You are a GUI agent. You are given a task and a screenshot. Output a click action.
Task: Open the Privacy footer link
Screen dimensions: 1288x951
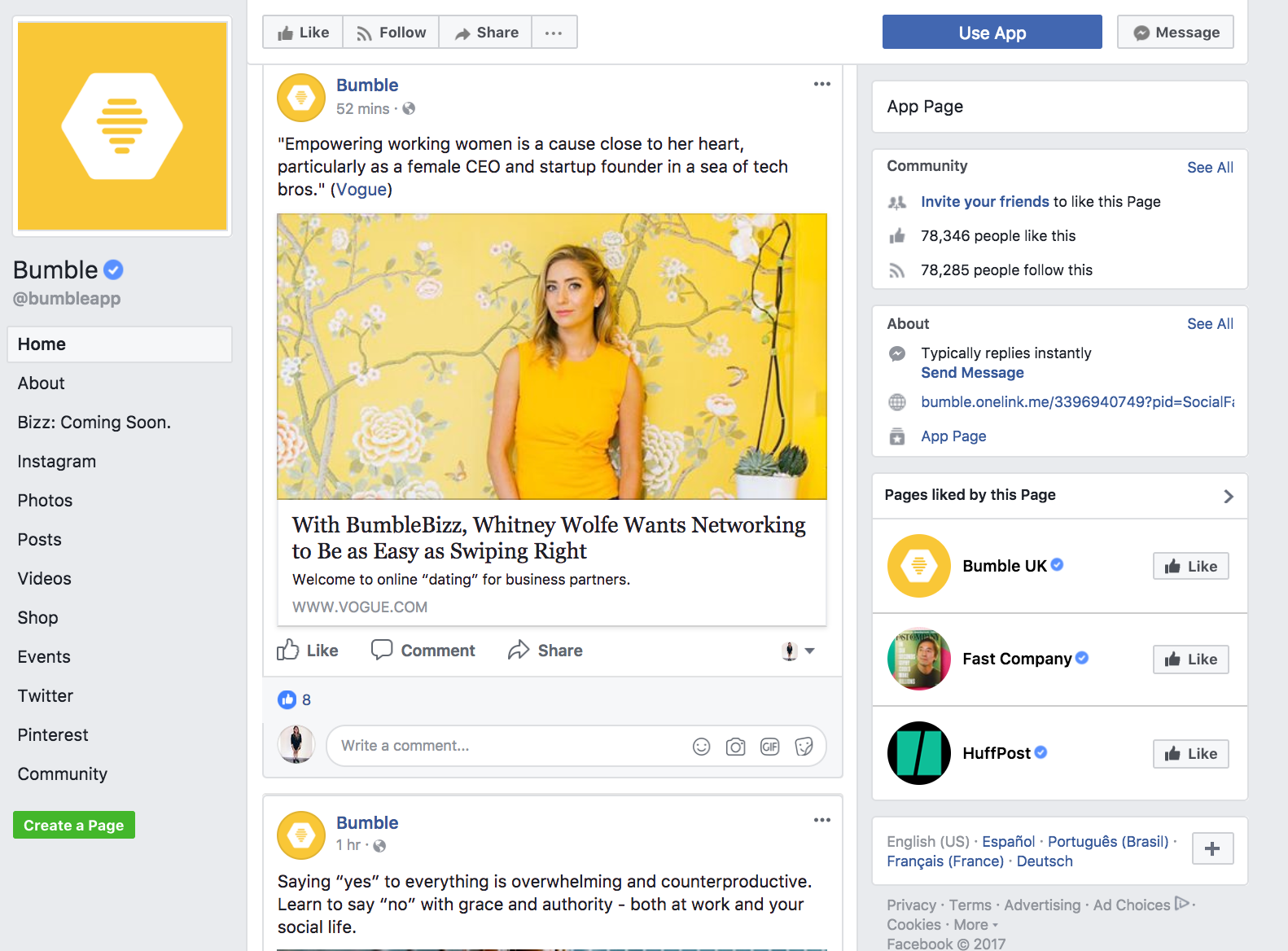(x=911, y=905)
